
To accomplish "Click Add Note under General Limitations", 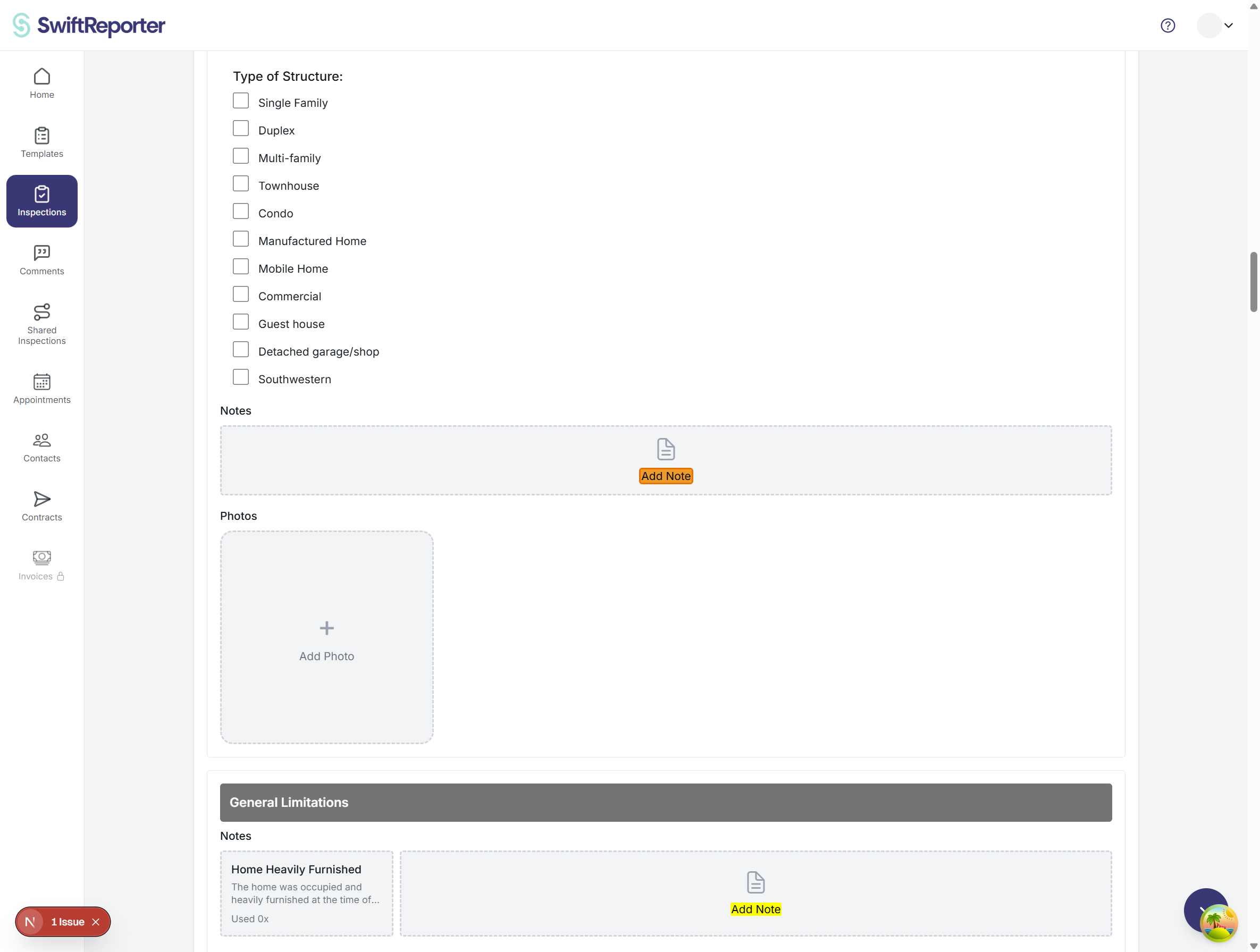I will [x=755, y=909].
